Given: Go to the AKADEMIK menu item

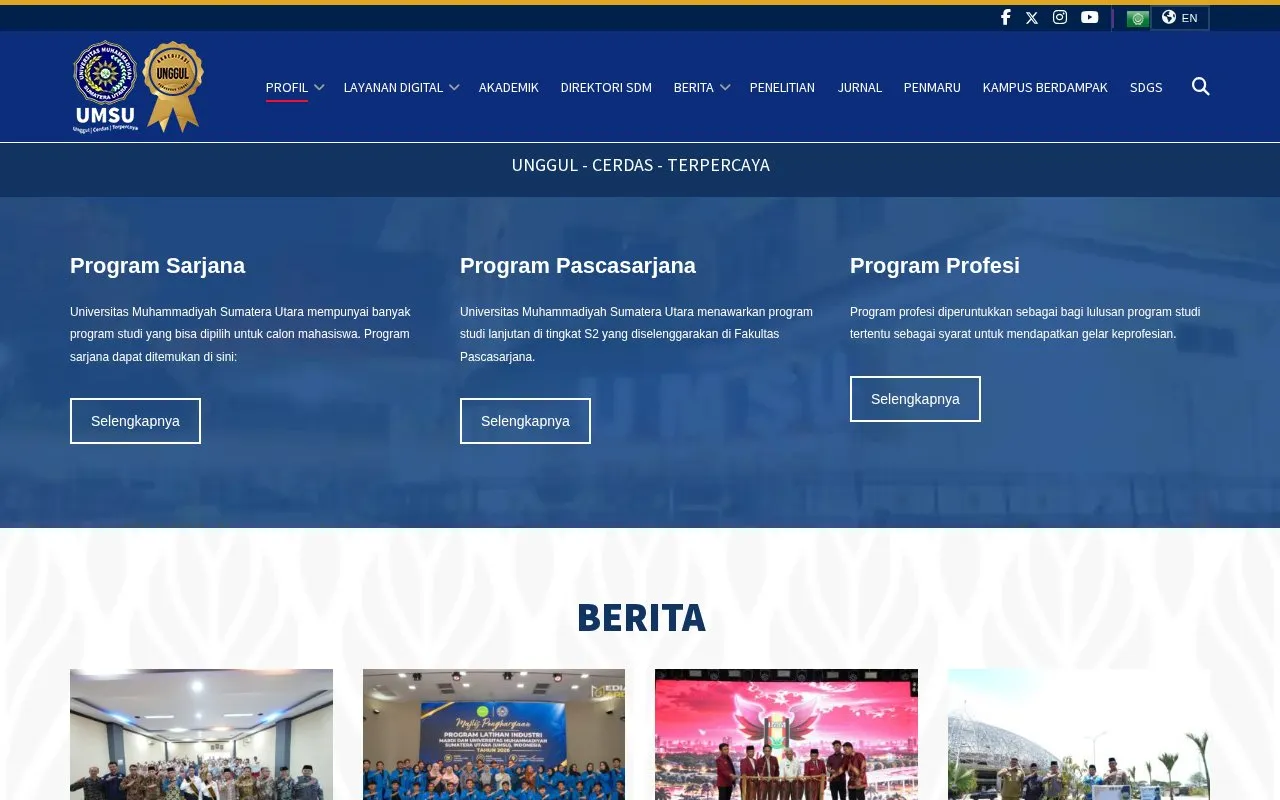Looking at the screenshot, I should [509, 87].
